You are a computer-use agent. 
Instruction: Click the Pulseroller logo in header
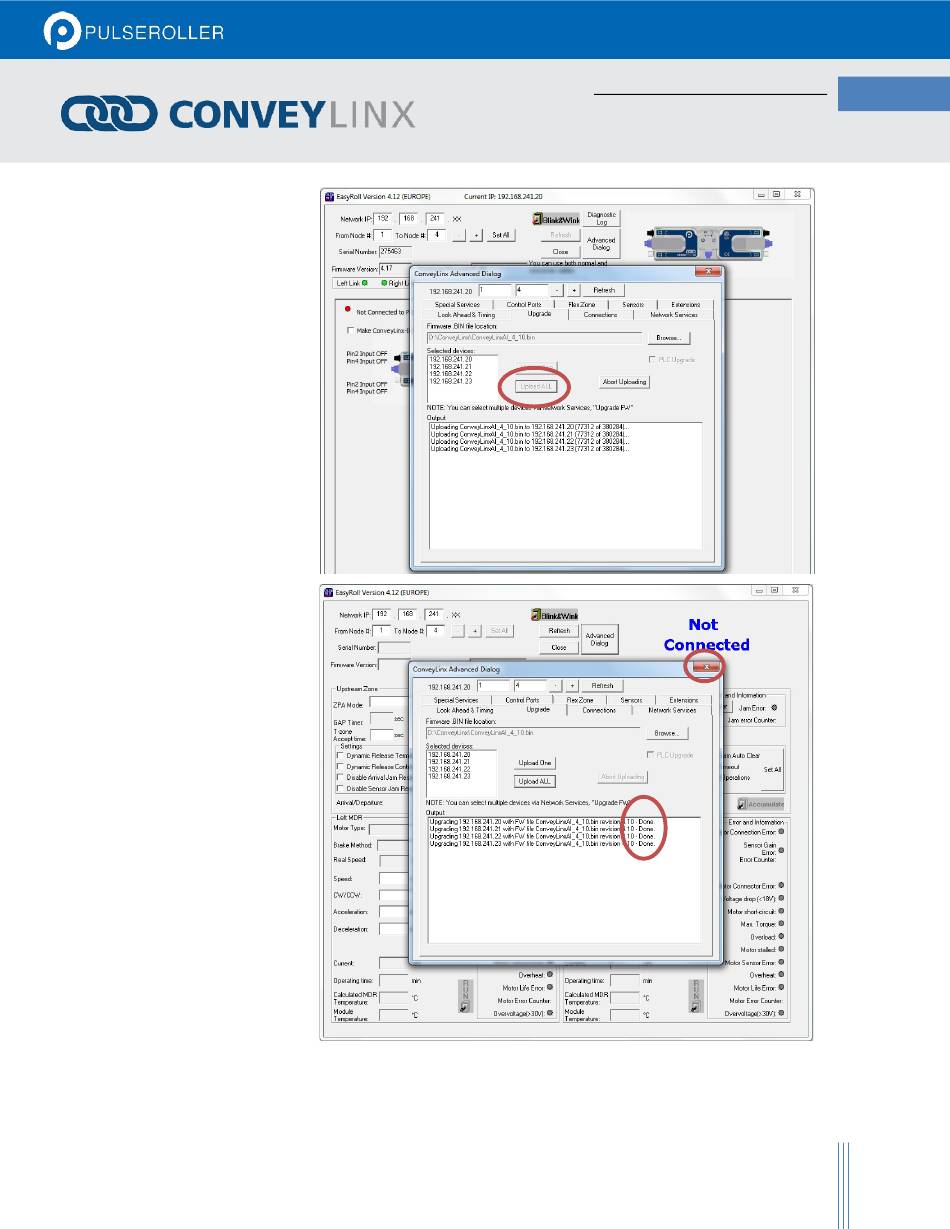133,31
